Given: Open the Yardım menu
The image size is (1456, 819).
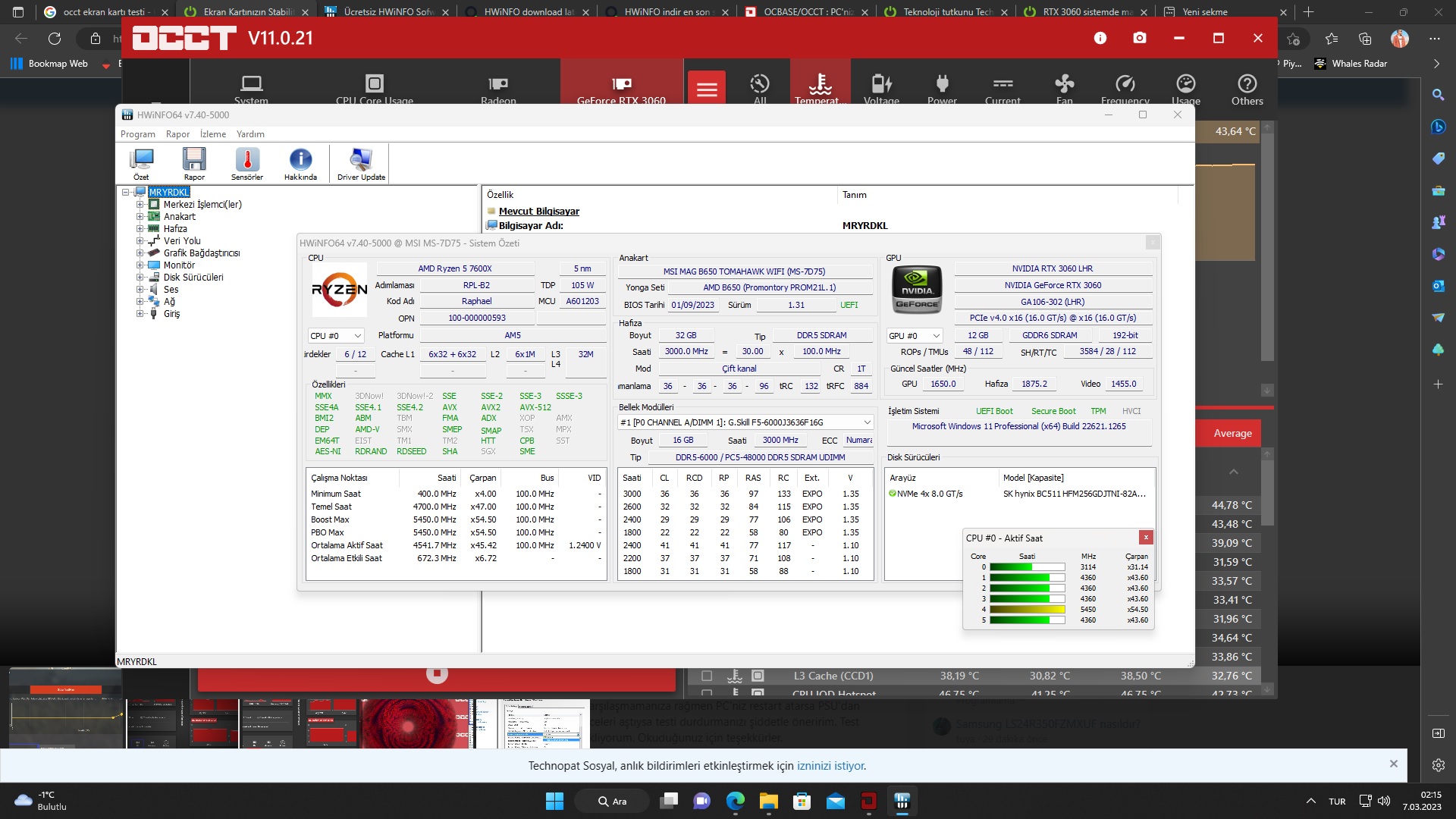Looking at the screenshot, I should pyautogui.click(x=250, y=134).
